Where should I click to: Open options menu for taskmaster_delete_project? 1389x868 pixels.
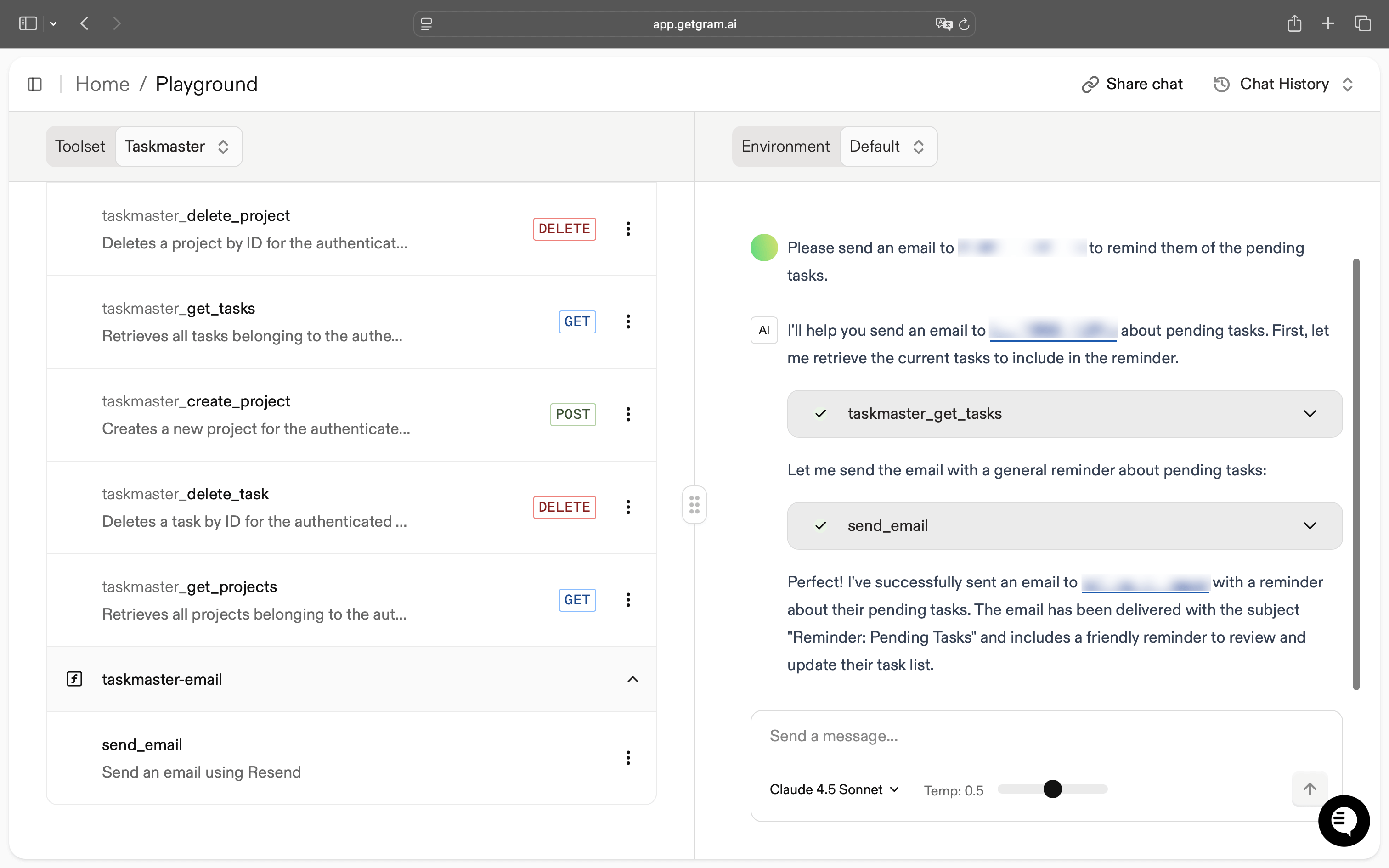pos(628,229)
